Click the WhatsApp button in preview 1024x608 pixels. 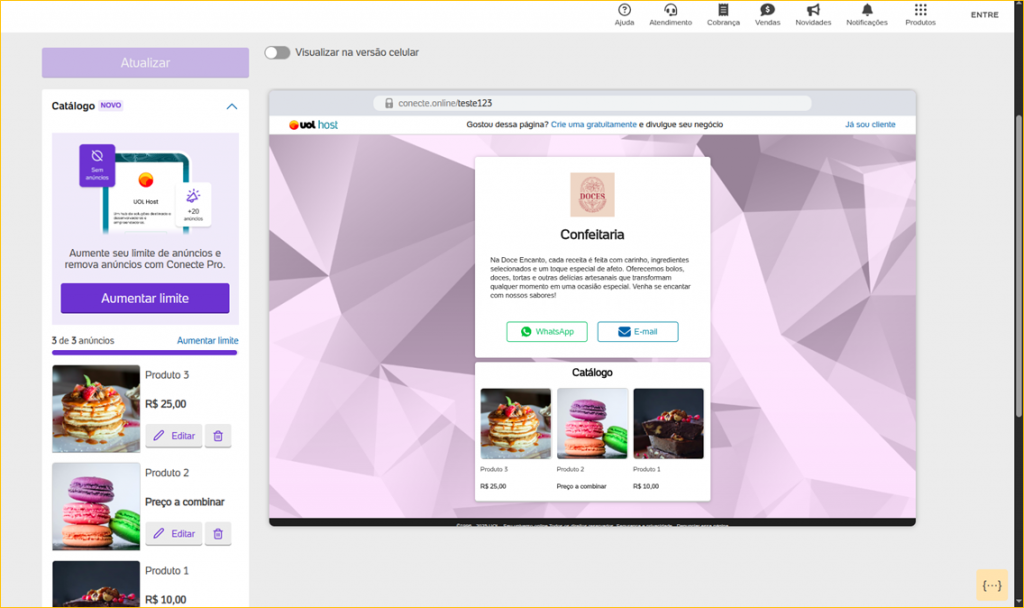click(x=547, y=332)
